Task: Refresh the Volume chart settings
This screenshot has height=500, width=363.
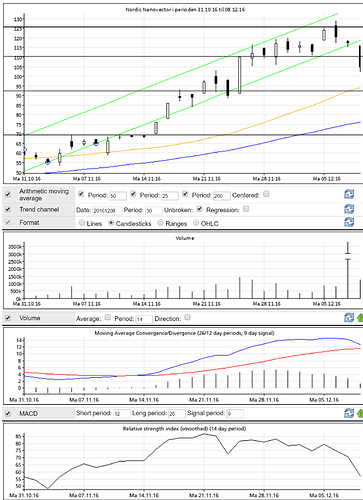Action: coord(349,317)
